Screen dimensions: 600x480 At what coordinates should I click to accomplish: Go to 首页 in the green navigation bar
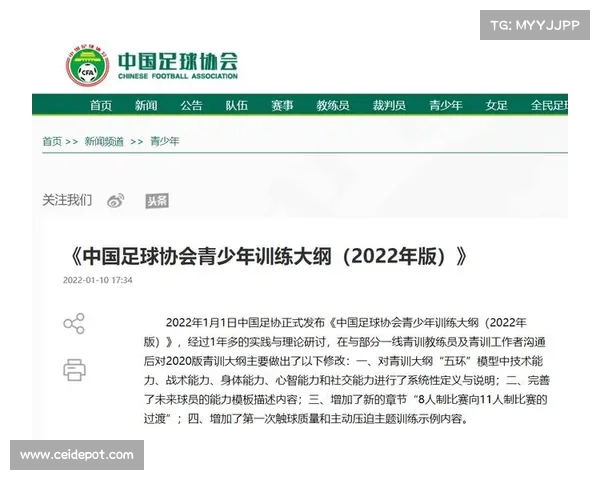coord(101,105)
